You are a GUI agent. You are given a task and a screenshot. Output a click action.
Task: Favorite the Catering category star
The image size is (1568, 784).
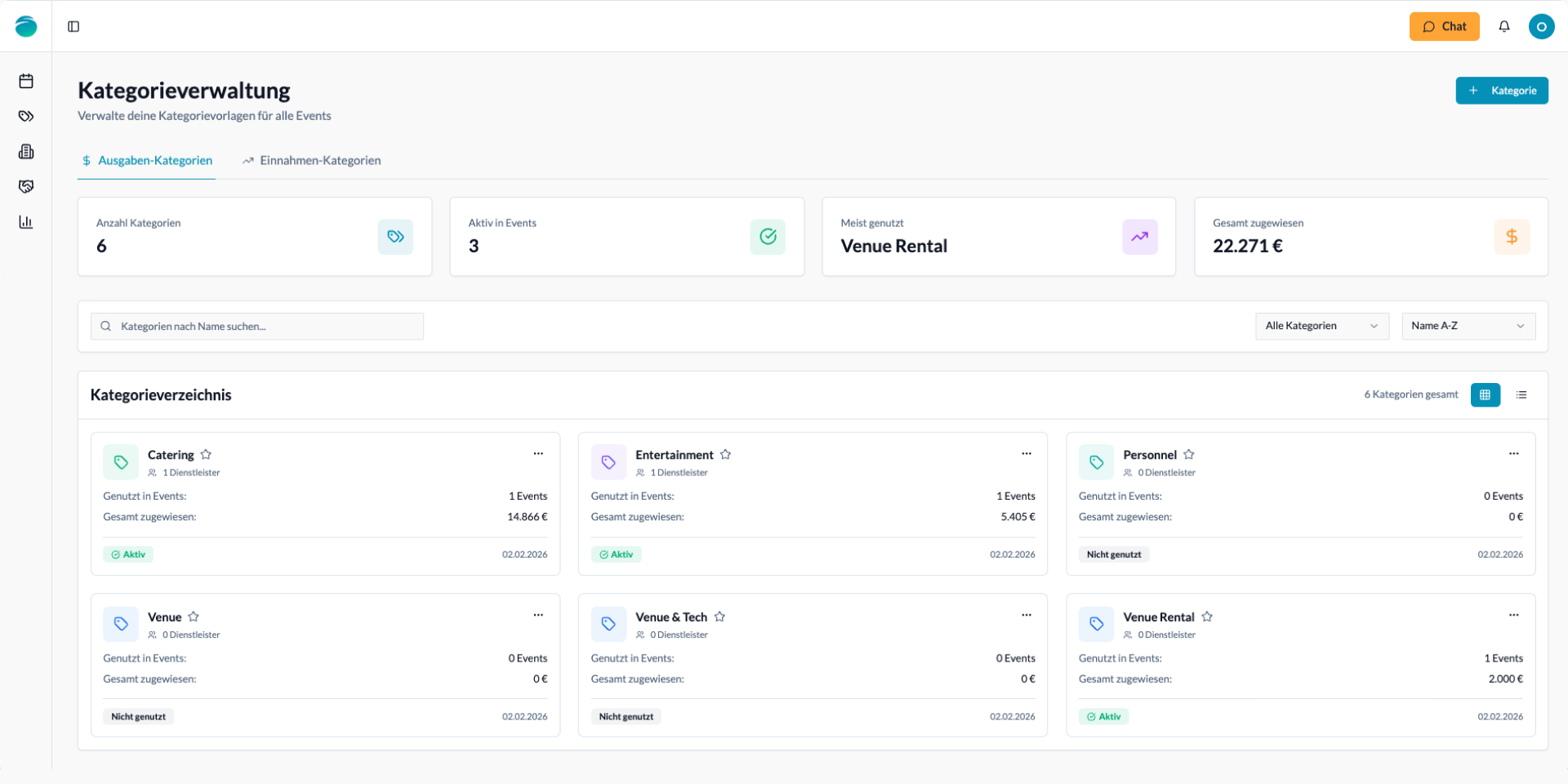[207, 455]
